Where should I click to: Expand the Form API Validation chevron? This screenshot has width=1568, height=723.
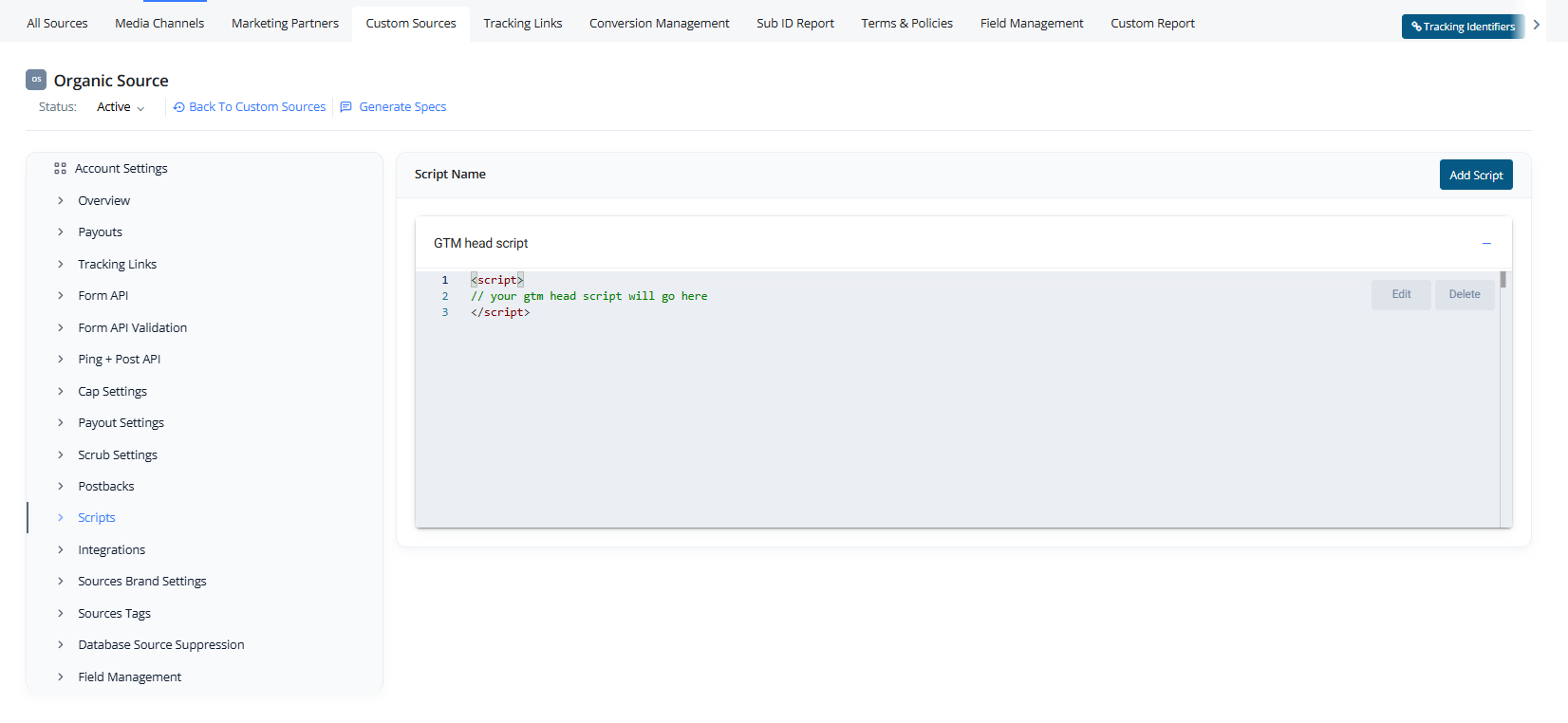[61, 327]
